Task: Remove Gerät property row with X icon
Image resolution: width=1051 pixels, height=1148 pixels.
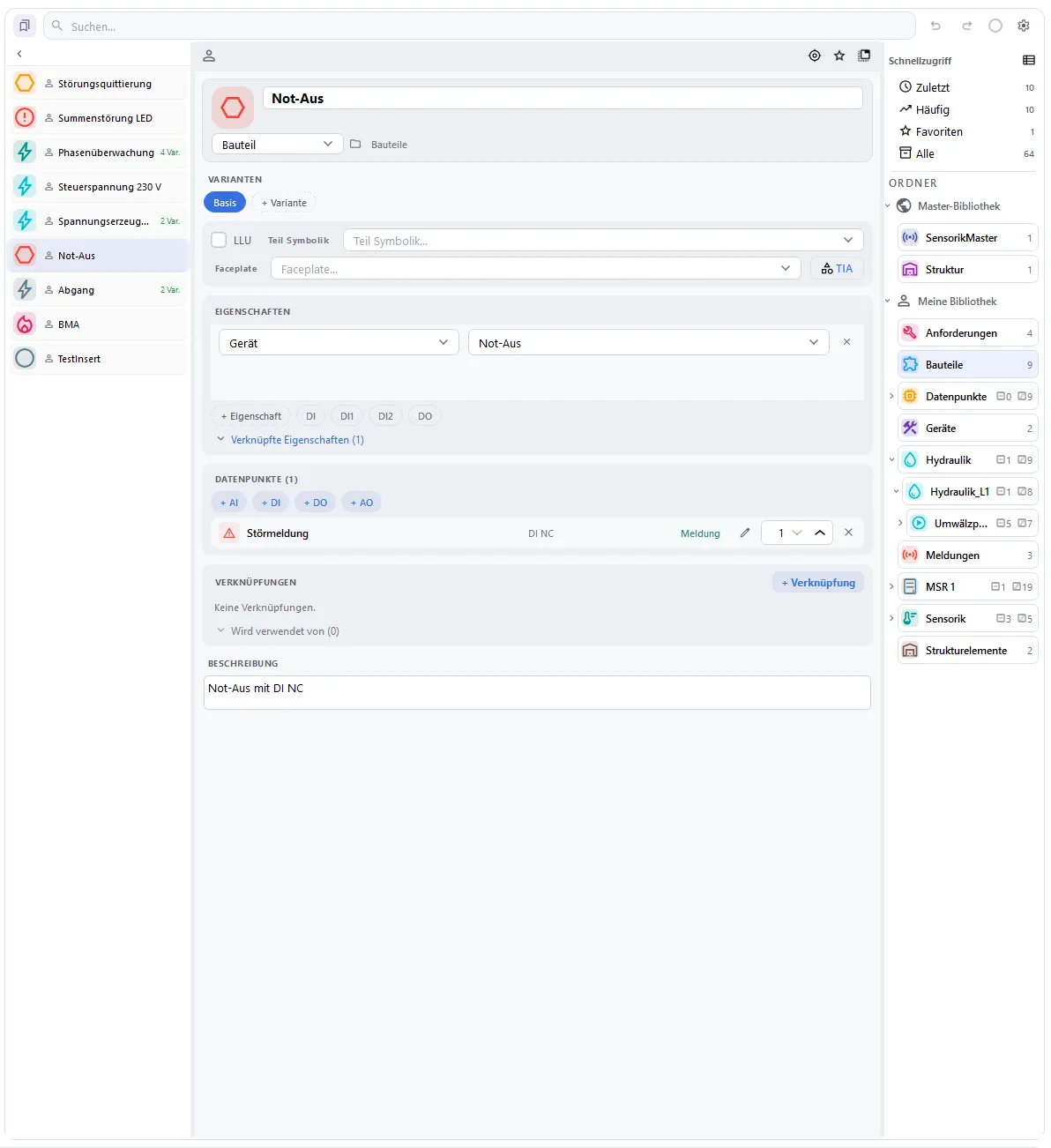Action: tap(846, 342)
